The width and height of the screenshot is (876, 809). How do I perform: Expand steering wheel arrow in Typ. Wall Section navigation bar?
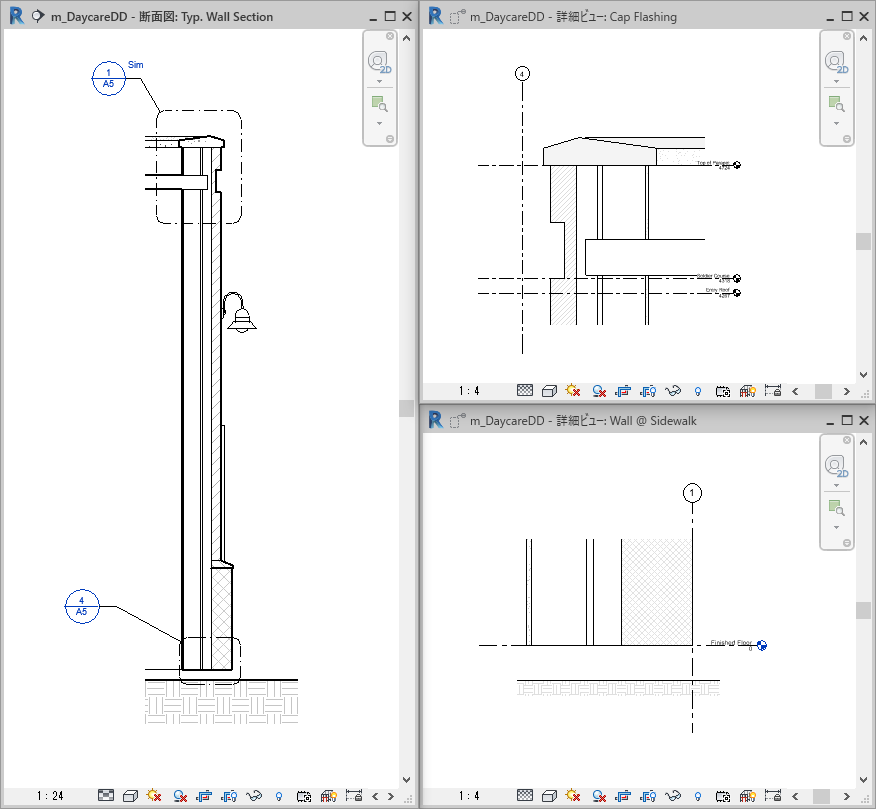tap(379, 82)
